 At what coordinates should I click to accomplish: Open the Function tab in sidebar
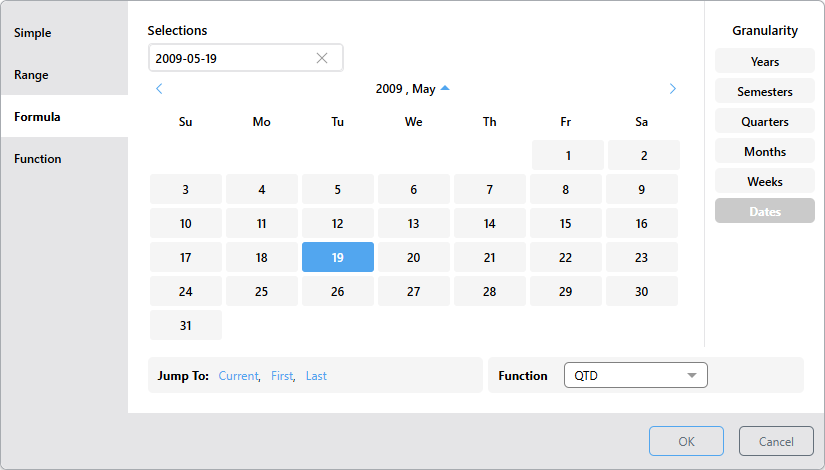tap(38, 159)
